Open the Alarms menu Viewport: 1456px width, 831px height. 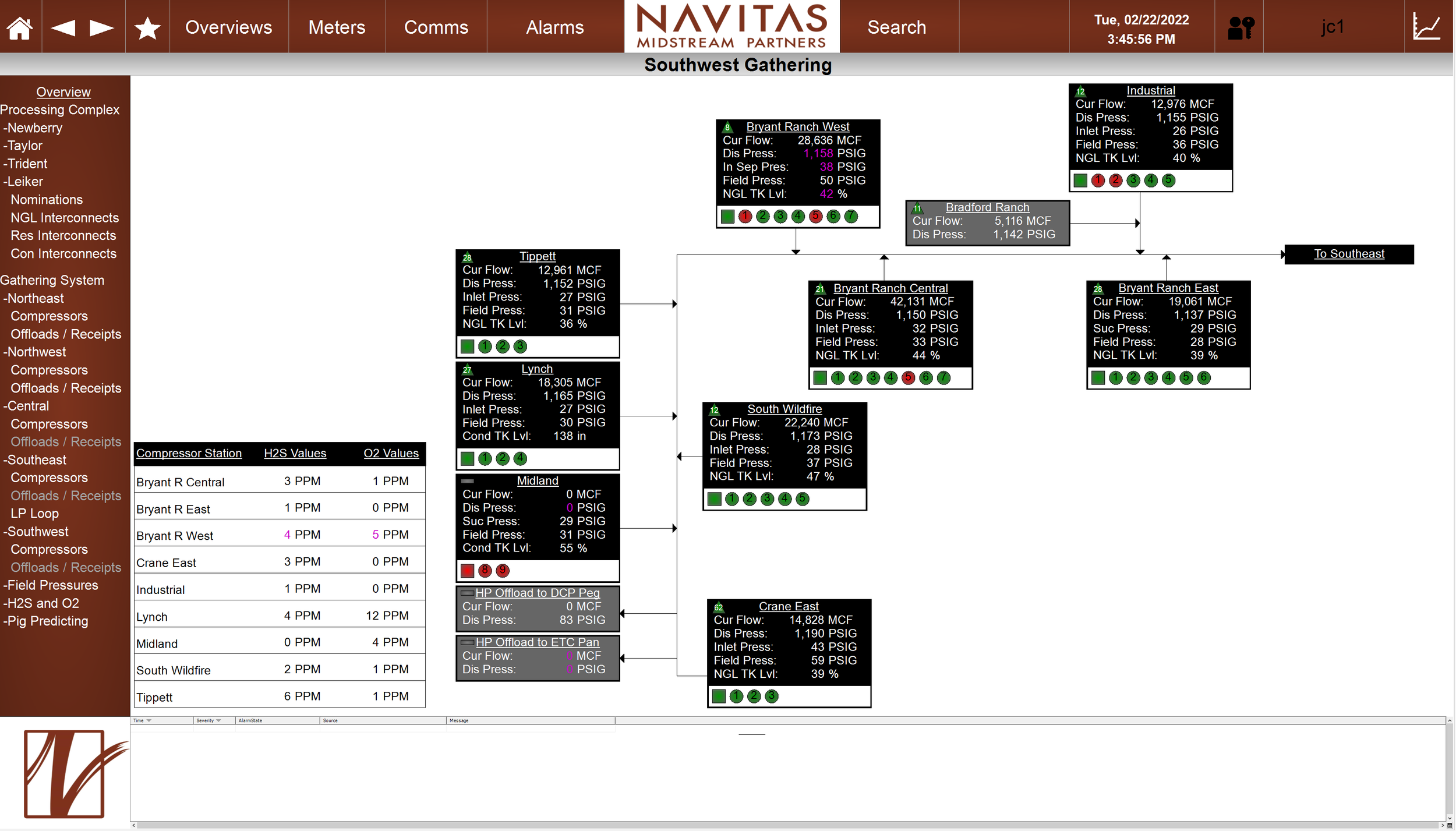[x=554, y=27]
